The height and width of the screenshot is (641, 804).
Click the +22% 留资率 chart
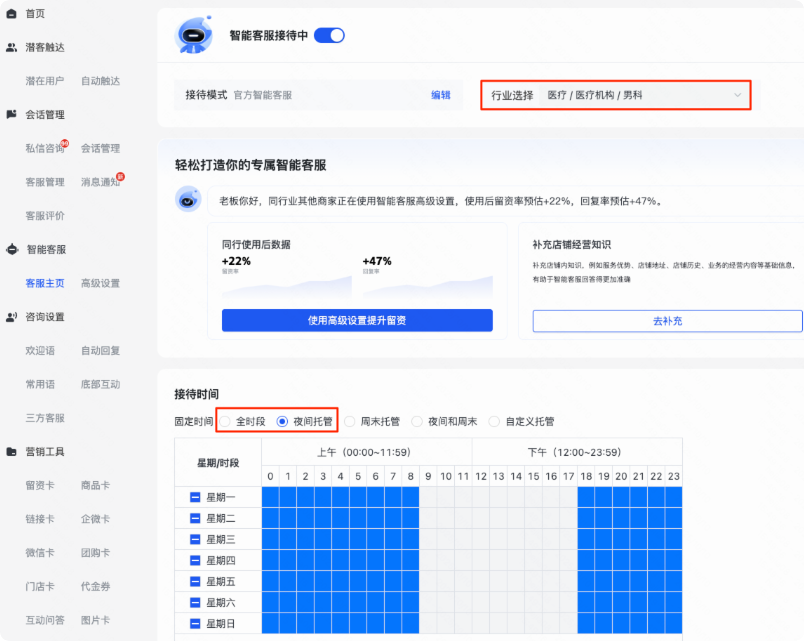[x=287, y=287]
